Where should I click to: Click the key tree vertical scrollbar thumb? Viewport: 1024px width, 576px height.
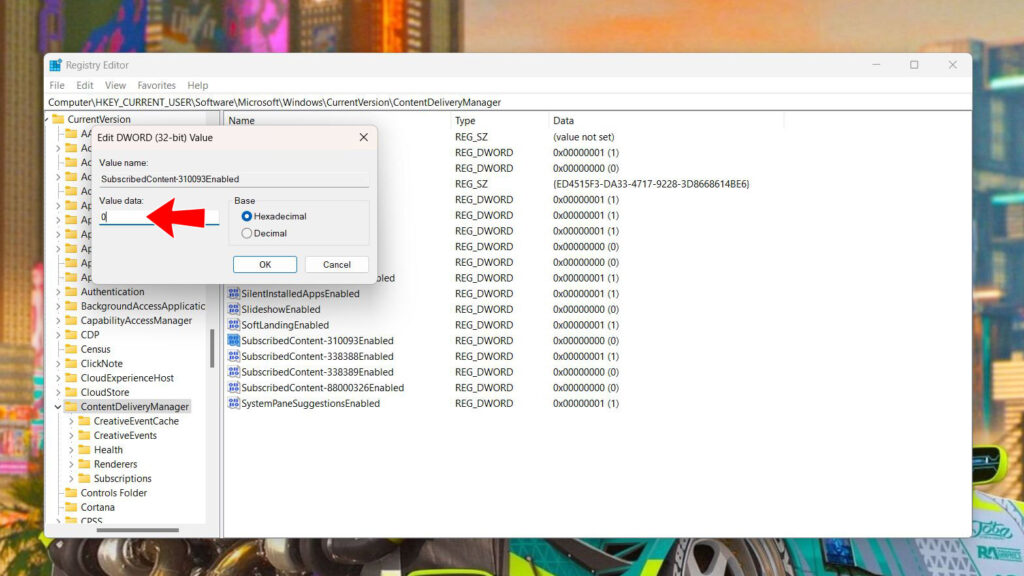pyautogui.click(x=212, y=348)
